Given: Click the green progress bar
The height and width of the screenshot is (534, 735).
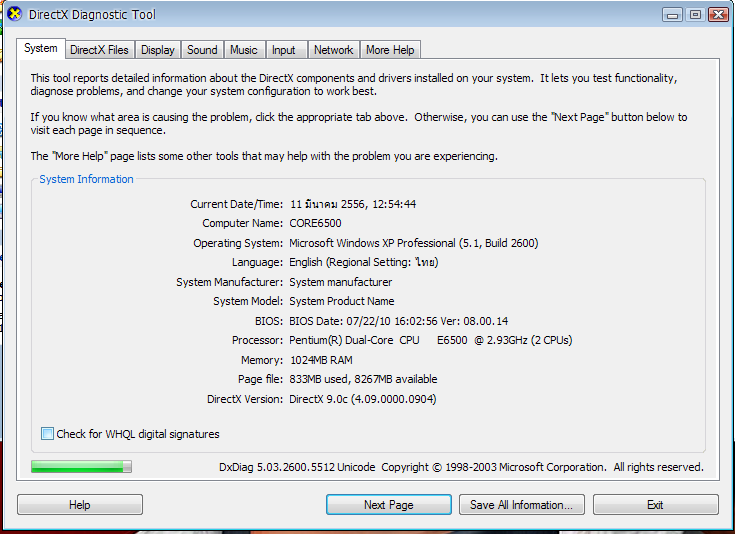Looking at the screenshot, I should (x=82, y=466).
